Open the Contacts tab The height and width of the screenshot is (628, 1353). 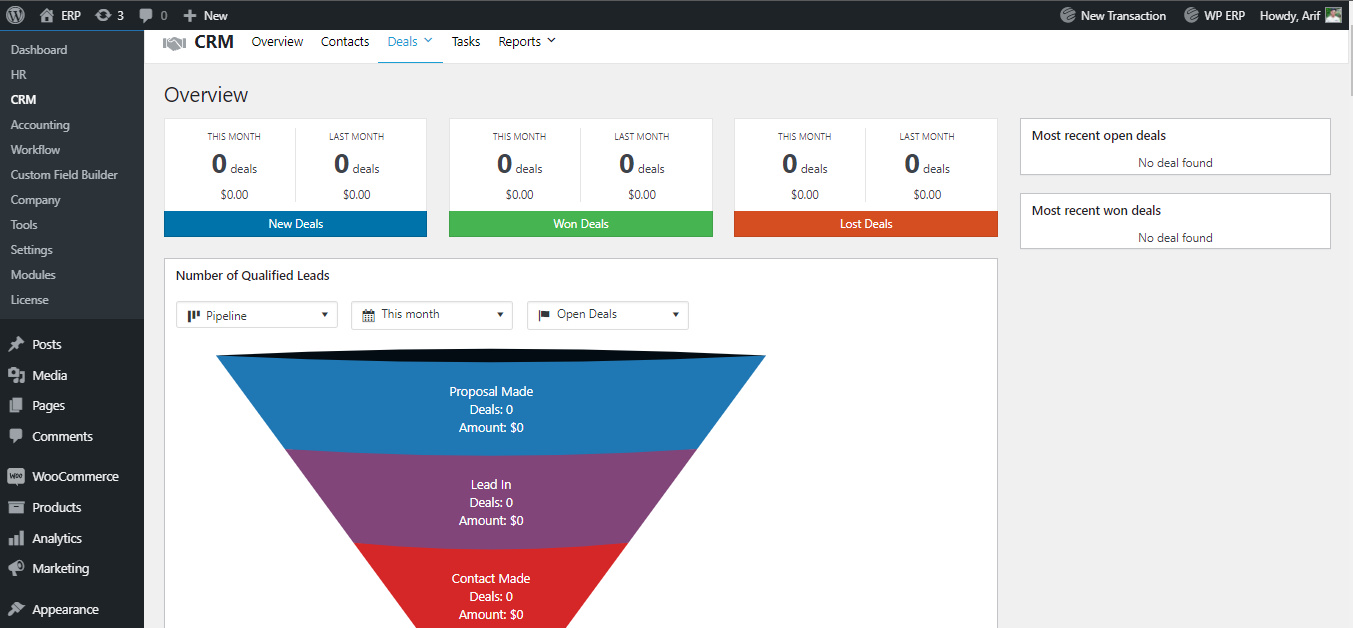[345, 42]
